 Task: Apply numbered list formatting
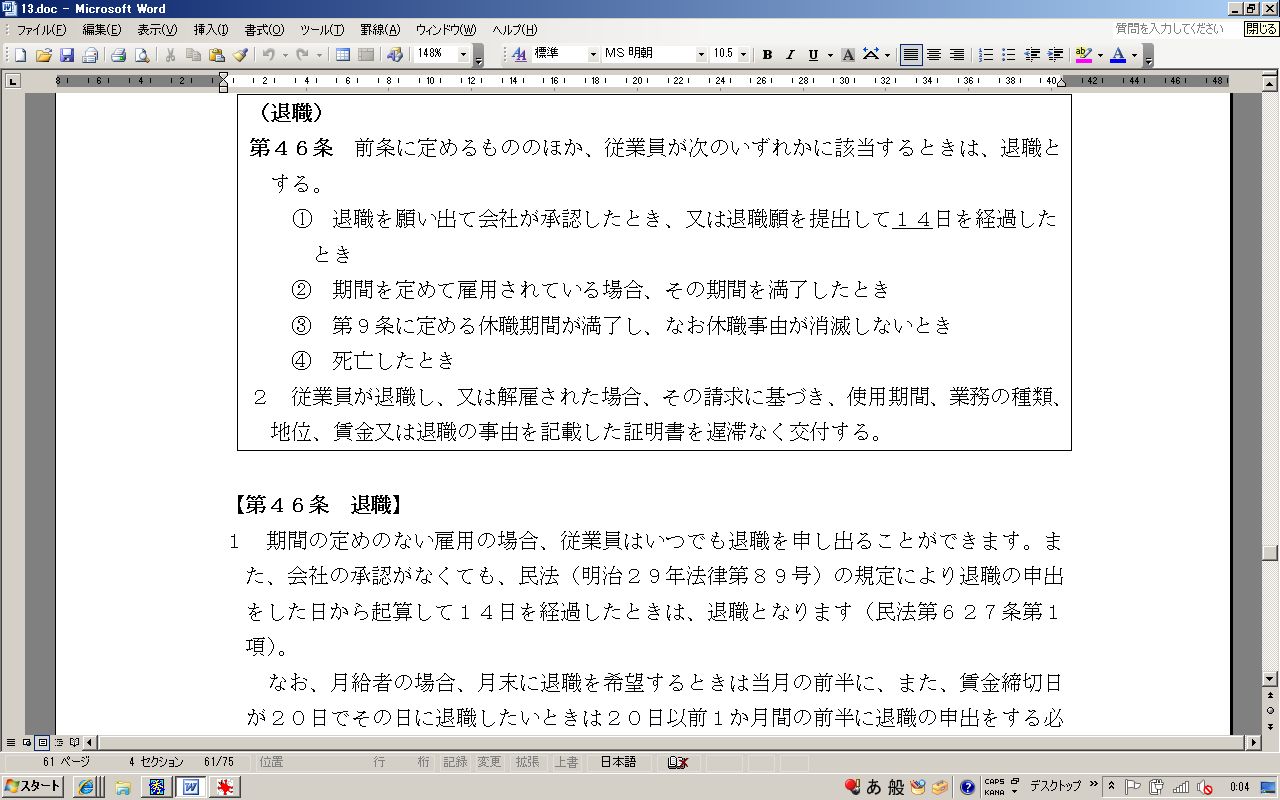pos(986,55)
